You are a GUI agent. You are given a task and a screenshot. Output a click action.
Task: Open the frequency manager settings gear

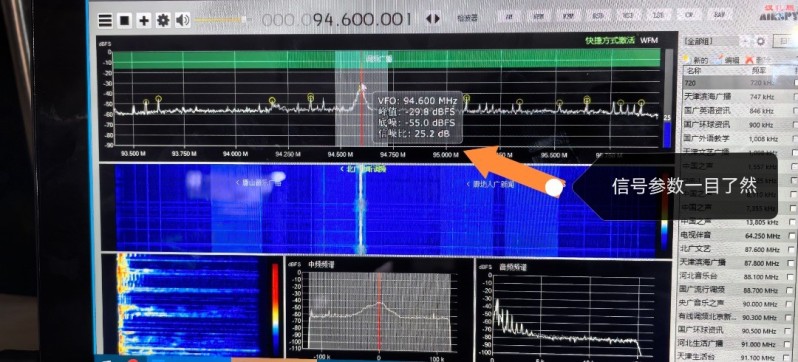point(761,41)
